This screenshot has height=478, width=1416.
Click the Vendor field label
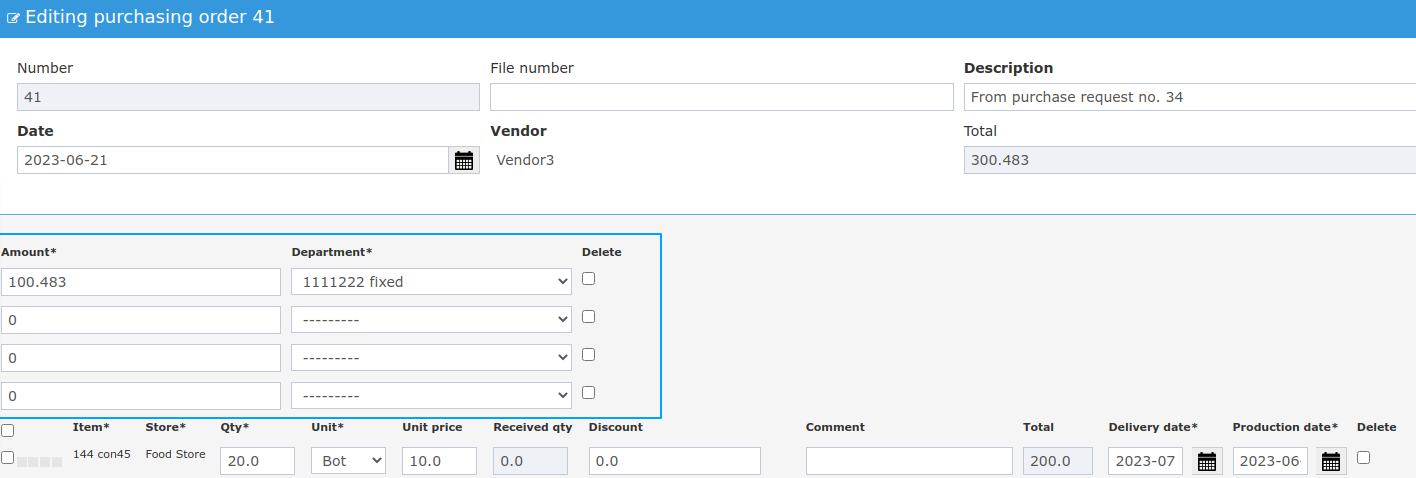(x=518, y=131)
